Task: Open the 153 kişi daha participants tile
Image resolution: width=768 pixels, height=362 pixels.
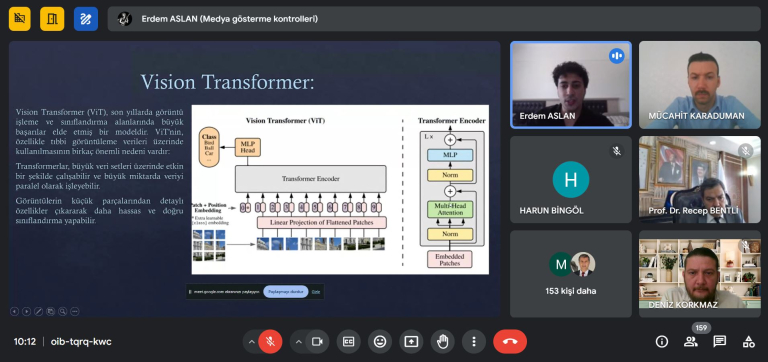Action: pos(571,274)
